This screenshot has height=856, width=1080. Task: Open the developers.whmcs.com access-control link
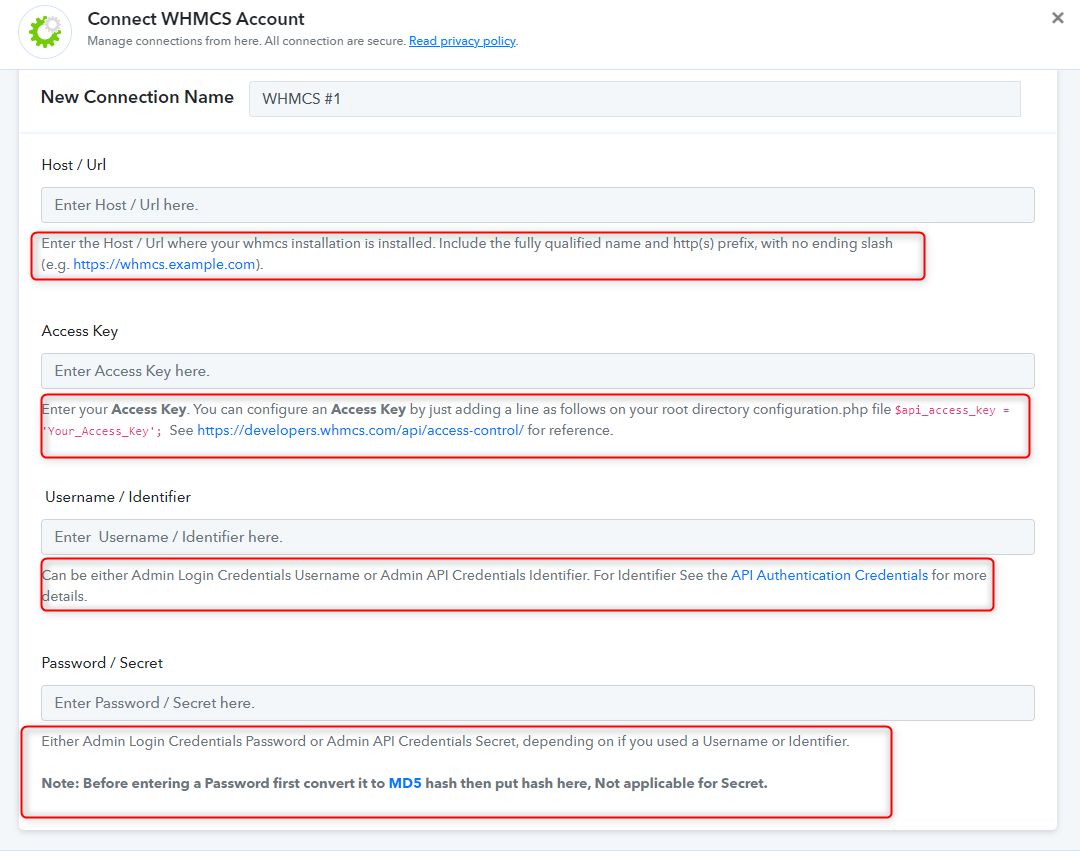(360, 430)
